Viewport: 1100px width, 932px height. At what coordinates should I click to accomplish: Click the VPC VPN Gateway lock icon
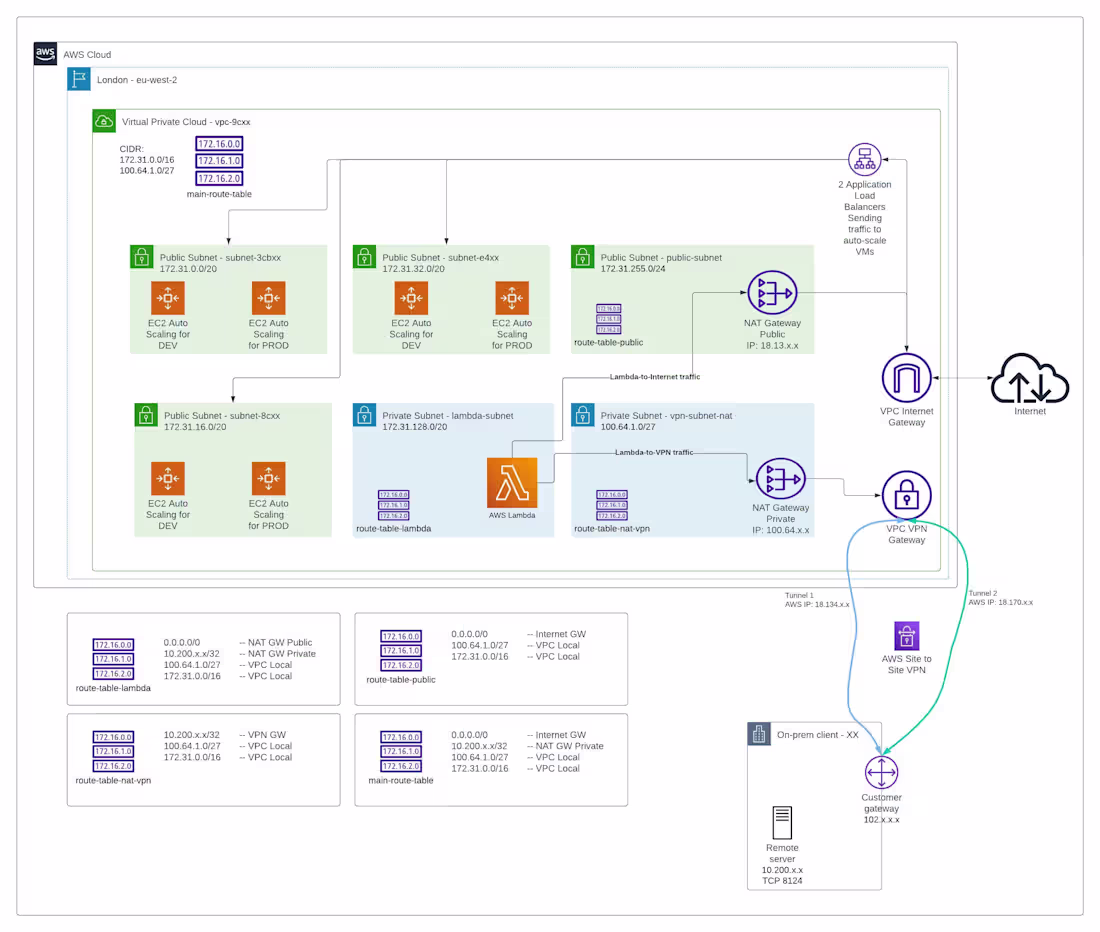(x=905, y=492)
